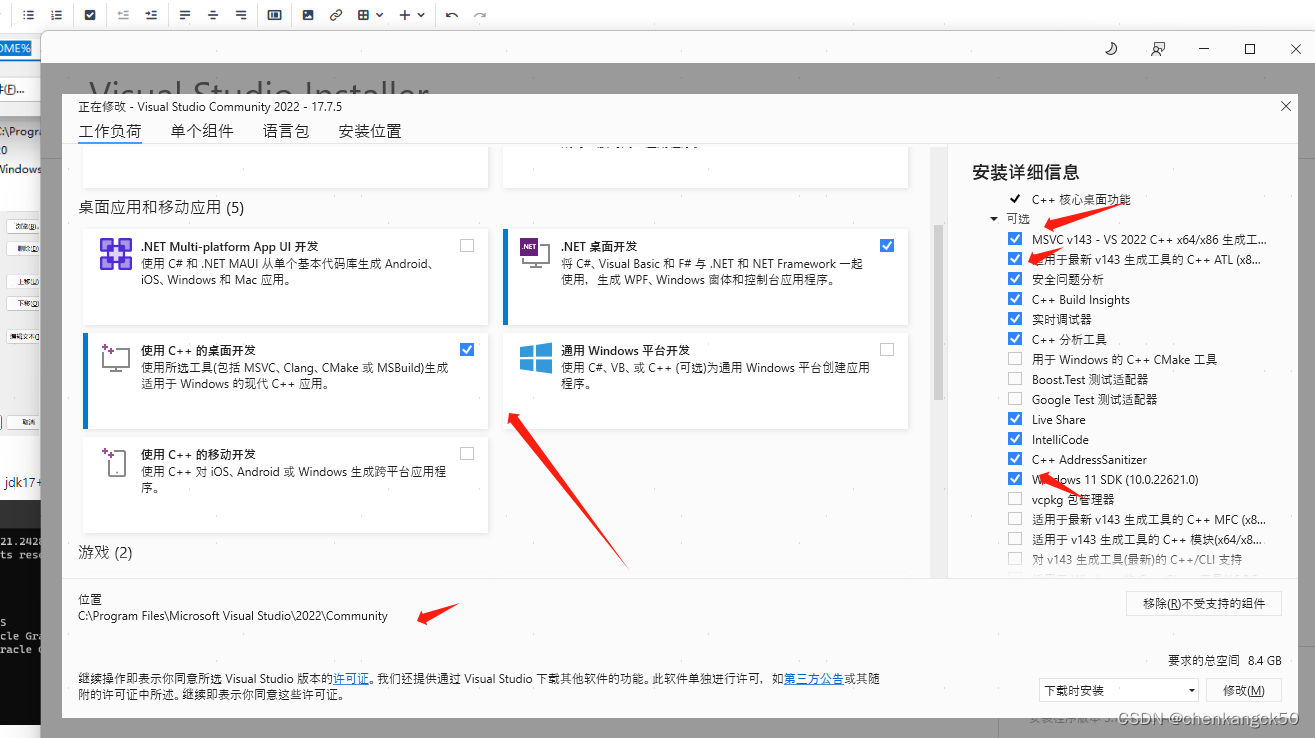Viewport: 1315px width, 738px height.
Task: Toggle the 安全问题分析 checkbox
Action: click(x=1015, y=279)
